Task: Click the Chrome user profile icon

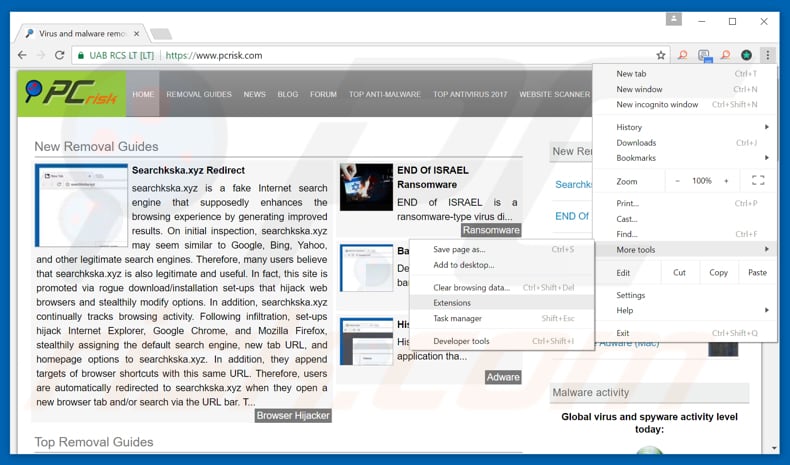Action: [x=674, y=20]
